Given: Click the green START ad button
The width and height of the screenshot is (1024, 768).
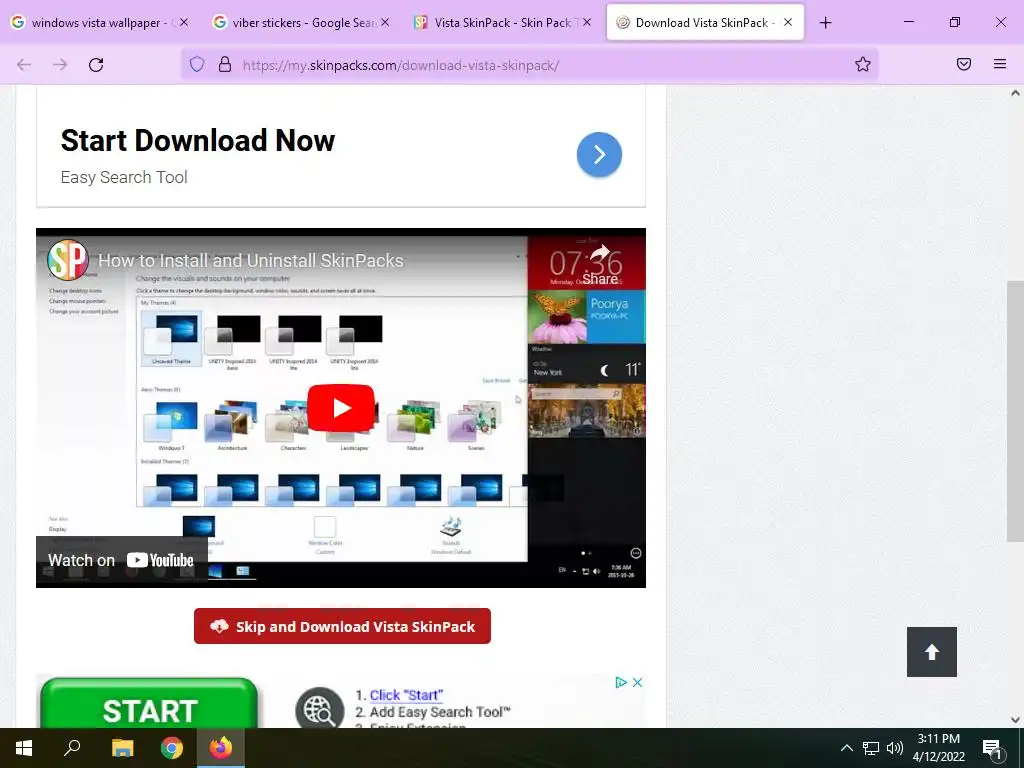Looking at the screenshot, I should coord(149,704).
